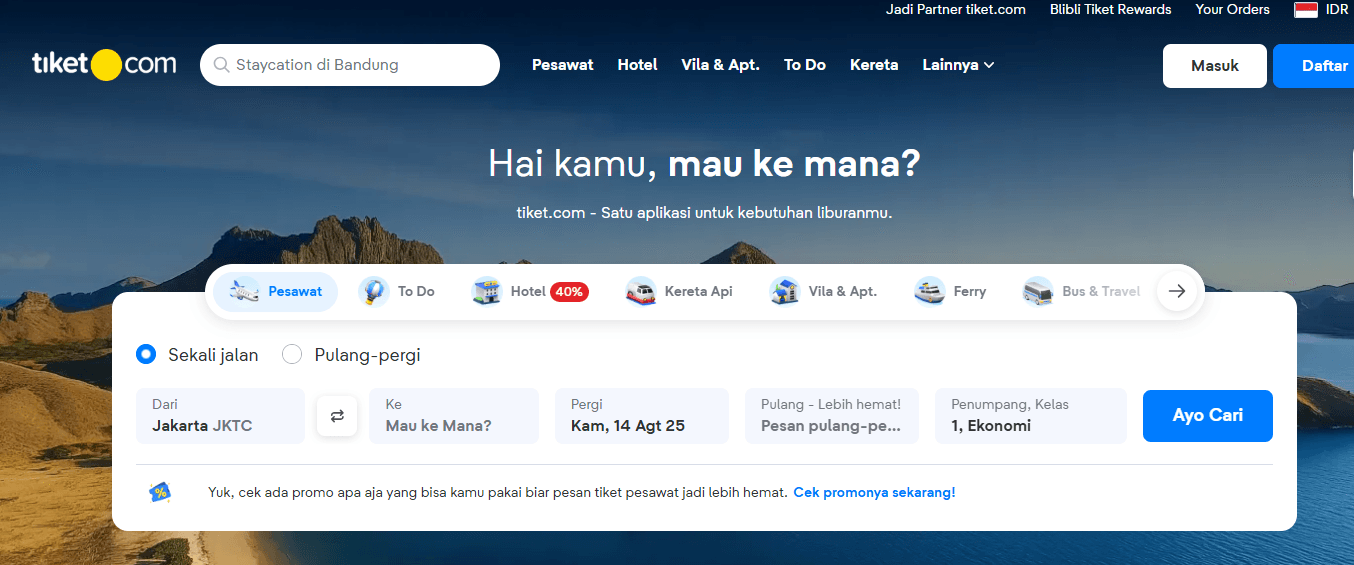Click the Staycation di Bandung search box

[350, 65]
